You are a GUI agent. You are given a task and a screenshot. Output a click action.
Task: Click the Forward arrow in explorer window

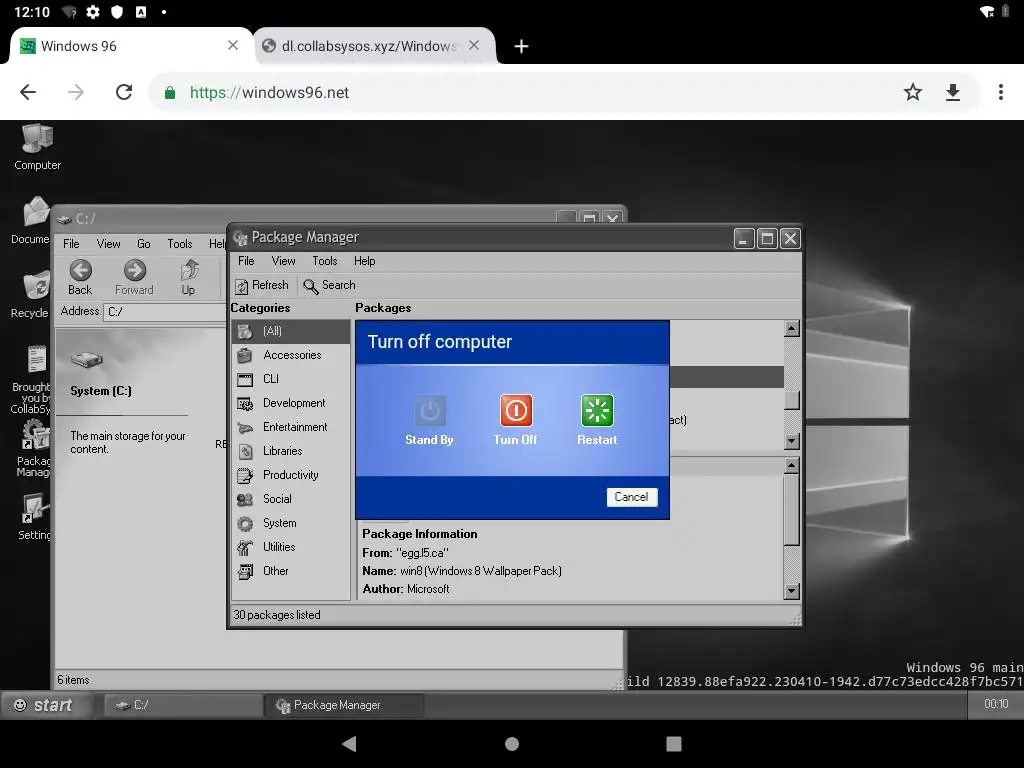[x=135, y=270]
